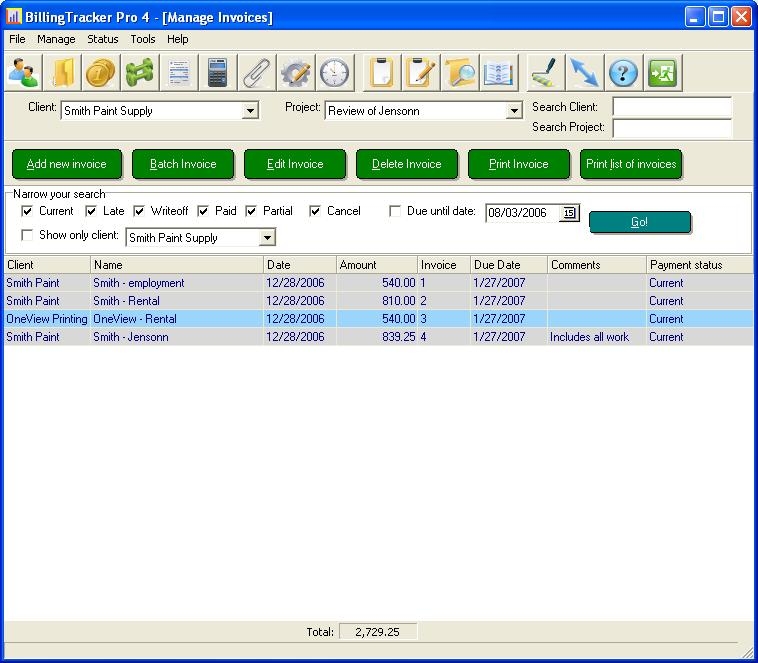Uncheck the Late status checkbox
Viewport: 758px width, 663px height.
click(x=92, y=211)
